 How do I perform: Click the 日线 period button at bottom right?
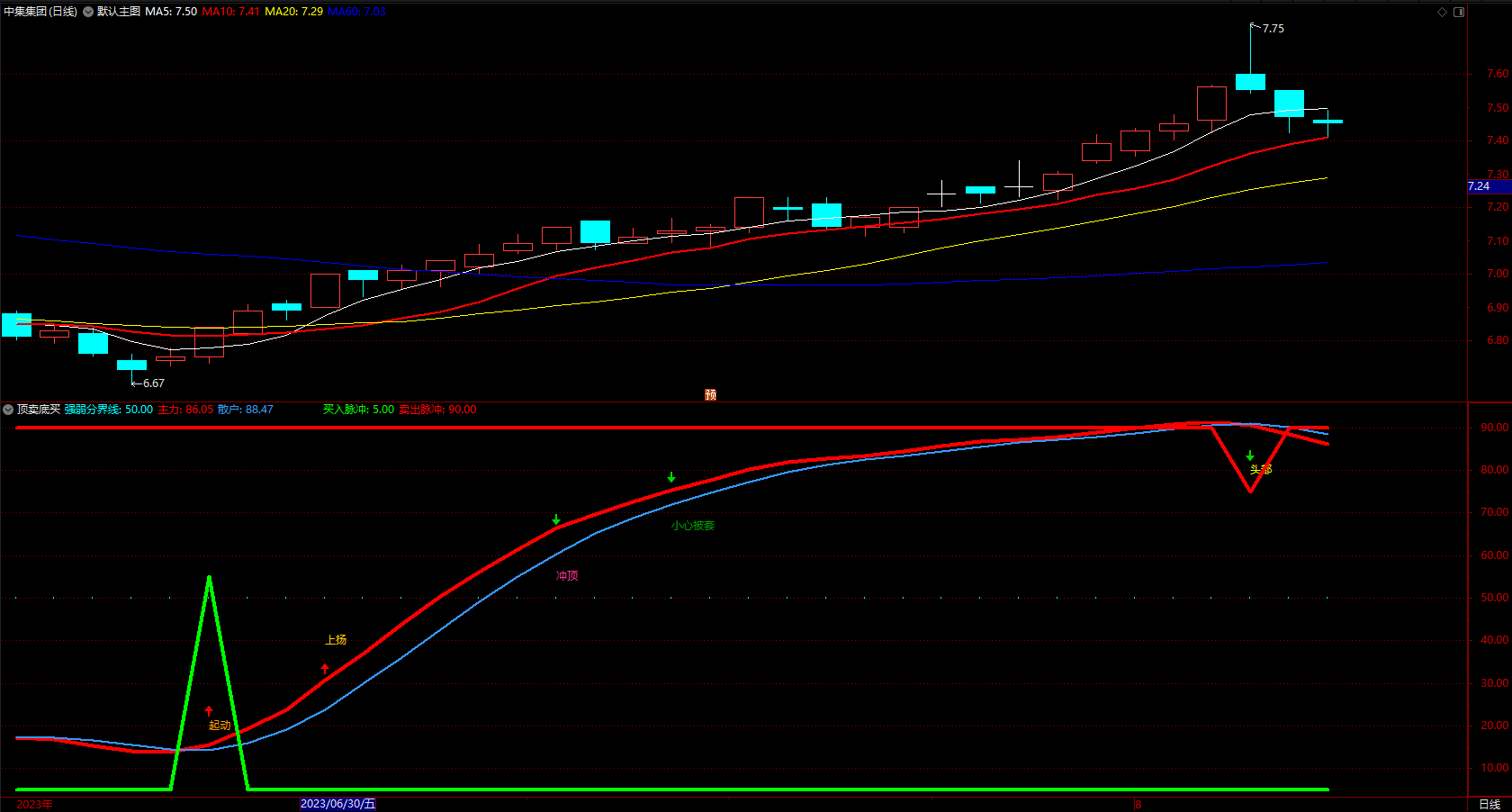pos(1490,804)
